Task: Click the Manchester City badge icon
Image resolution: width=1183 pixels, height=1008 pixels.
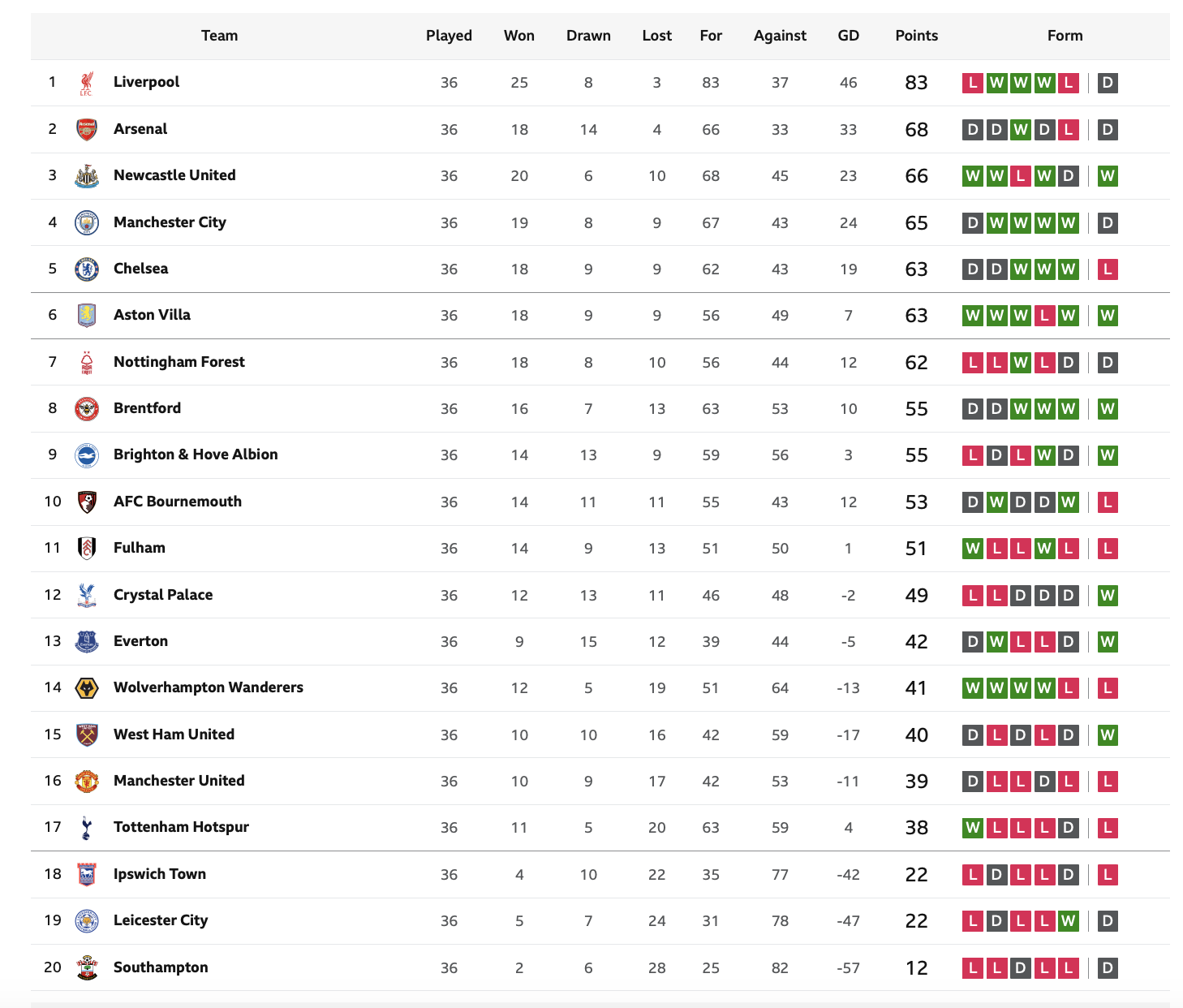Action: tap(87, 222)
